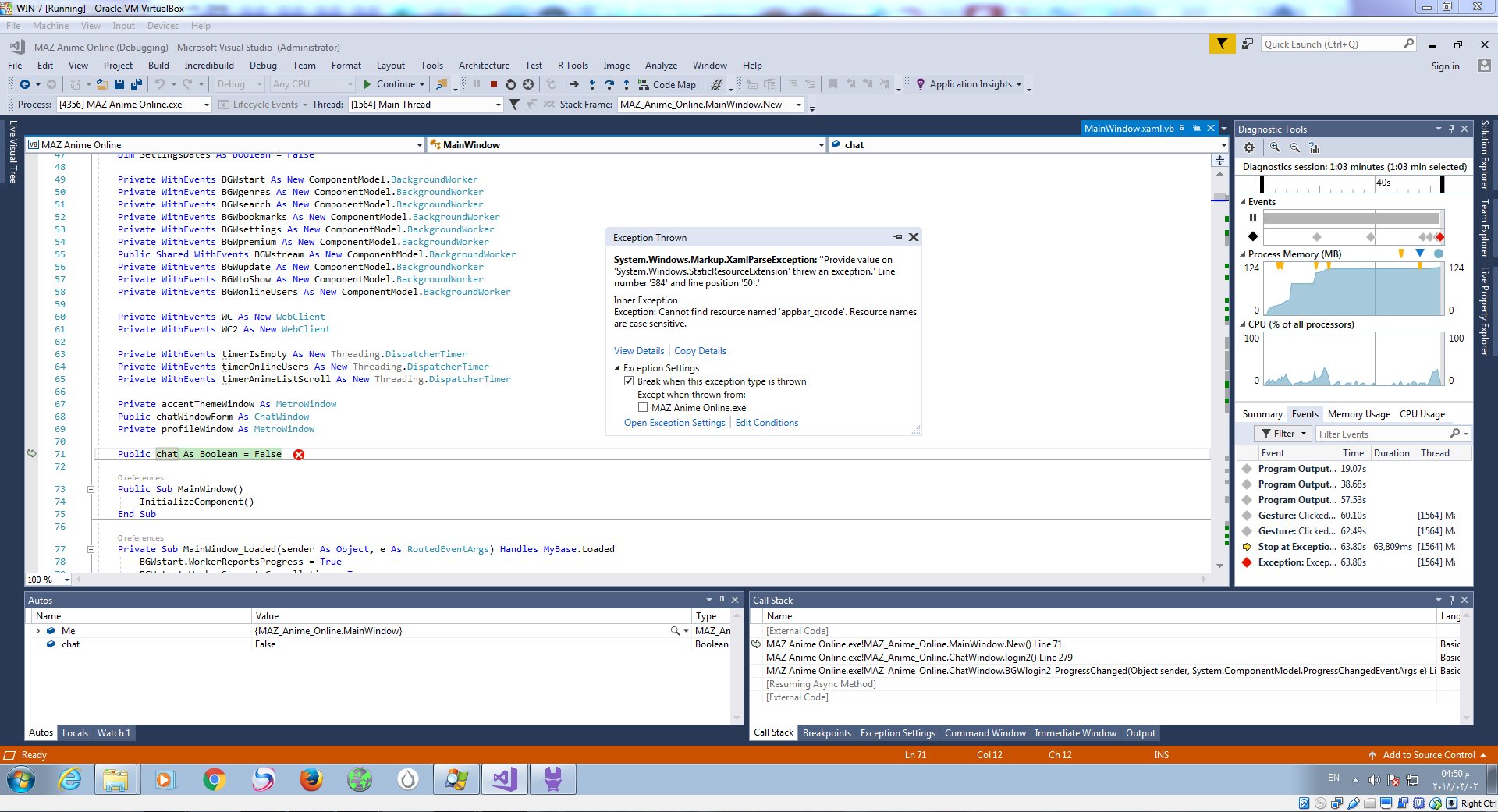Stop debugging with the red Stop button
This screenshot has width=1498, height=812.
(x=494, y=84)
